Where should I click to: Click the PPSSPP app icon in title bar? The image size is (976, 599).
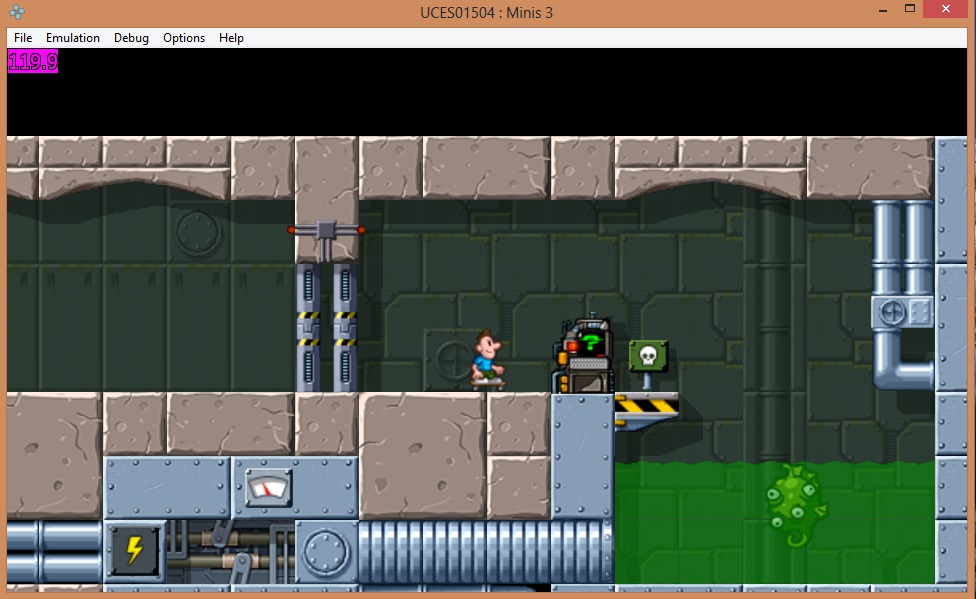(x=17, y=12)
